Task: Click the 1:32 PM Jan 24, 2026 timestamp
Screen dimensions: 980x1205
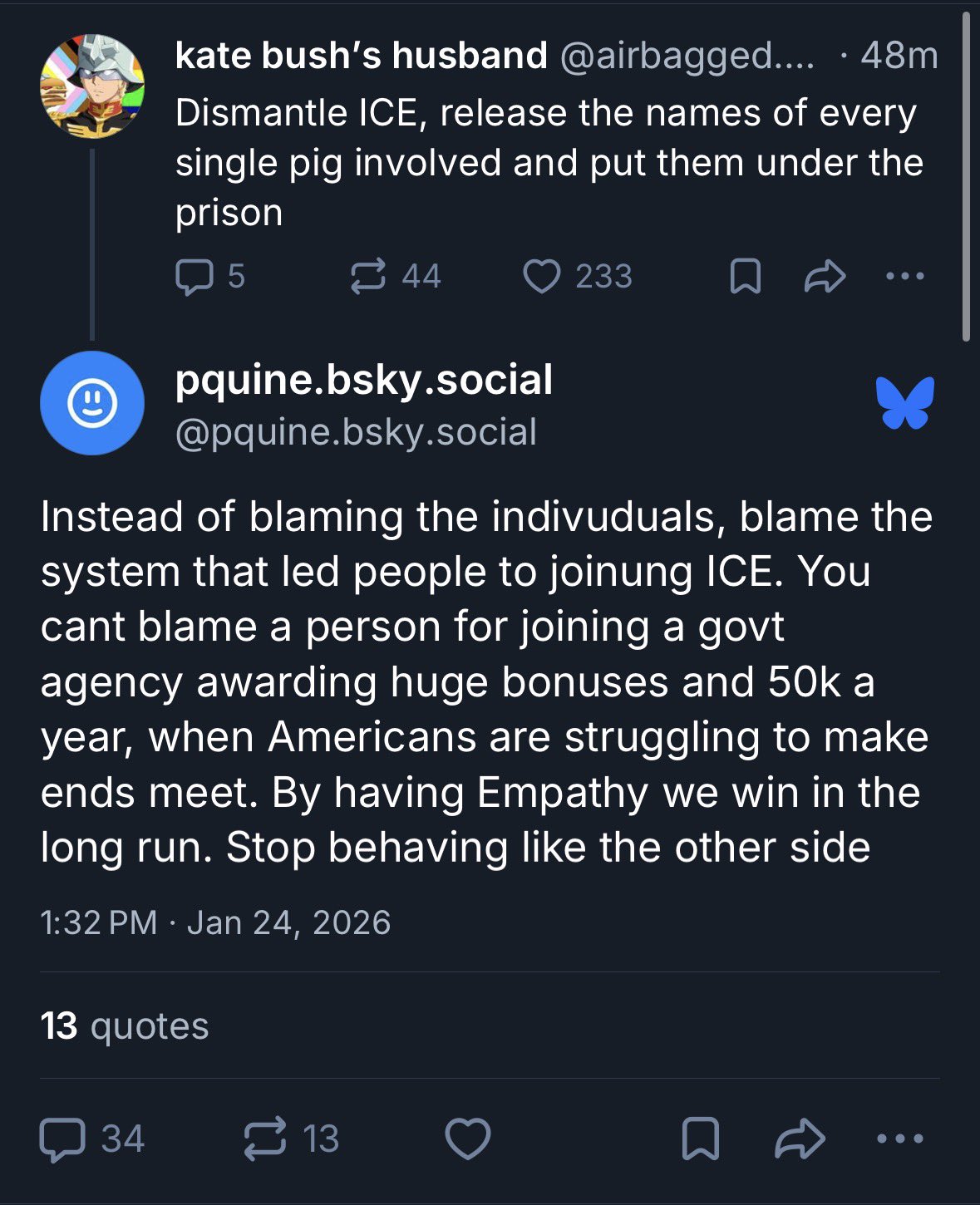Action: point(215,922)
